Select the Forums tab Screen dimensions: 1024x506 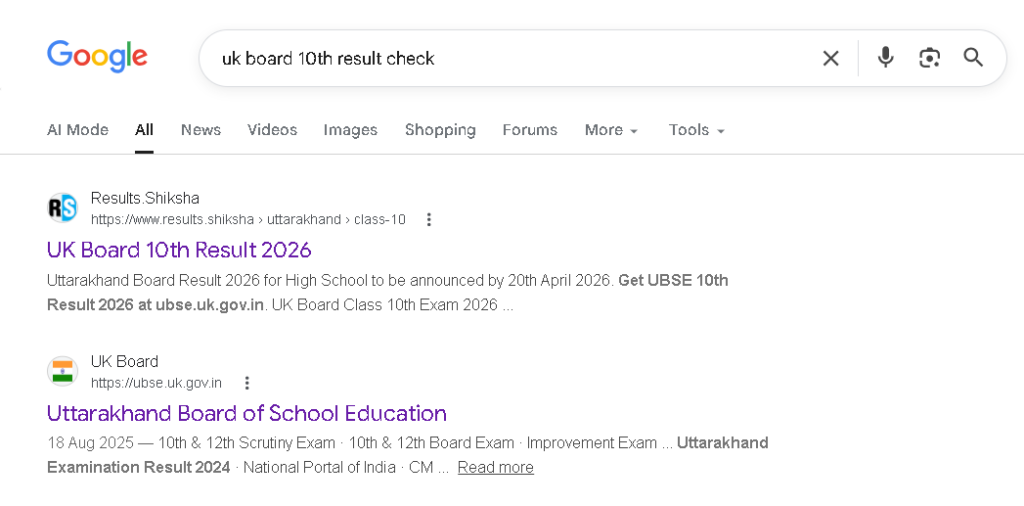point(530,130)
